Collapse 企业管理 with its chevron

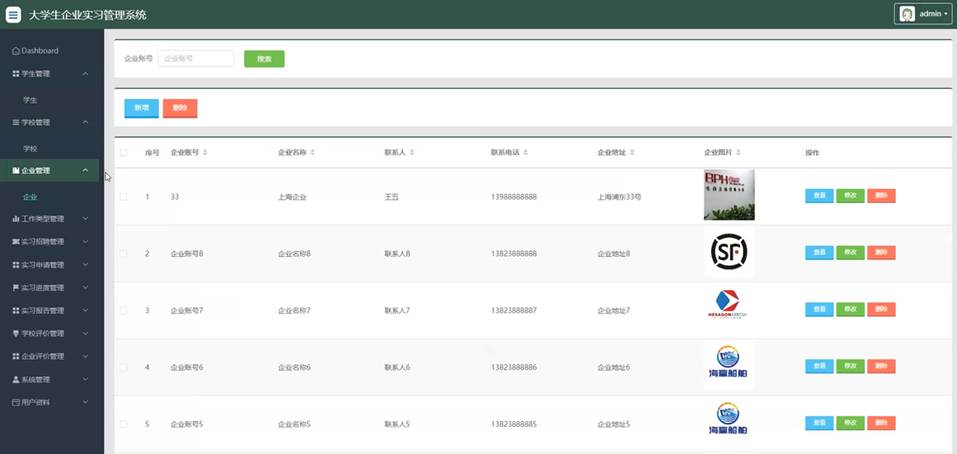coord(85,171)
